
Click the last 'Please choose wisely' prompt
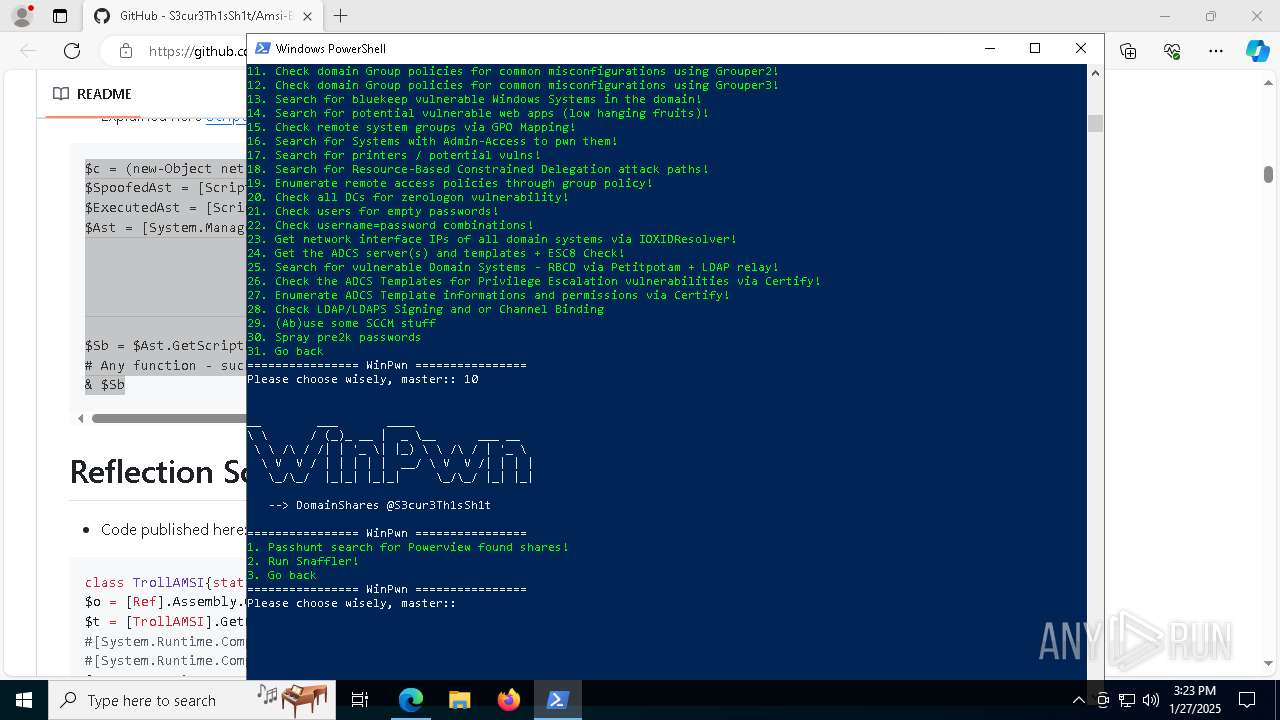[351, 603]
